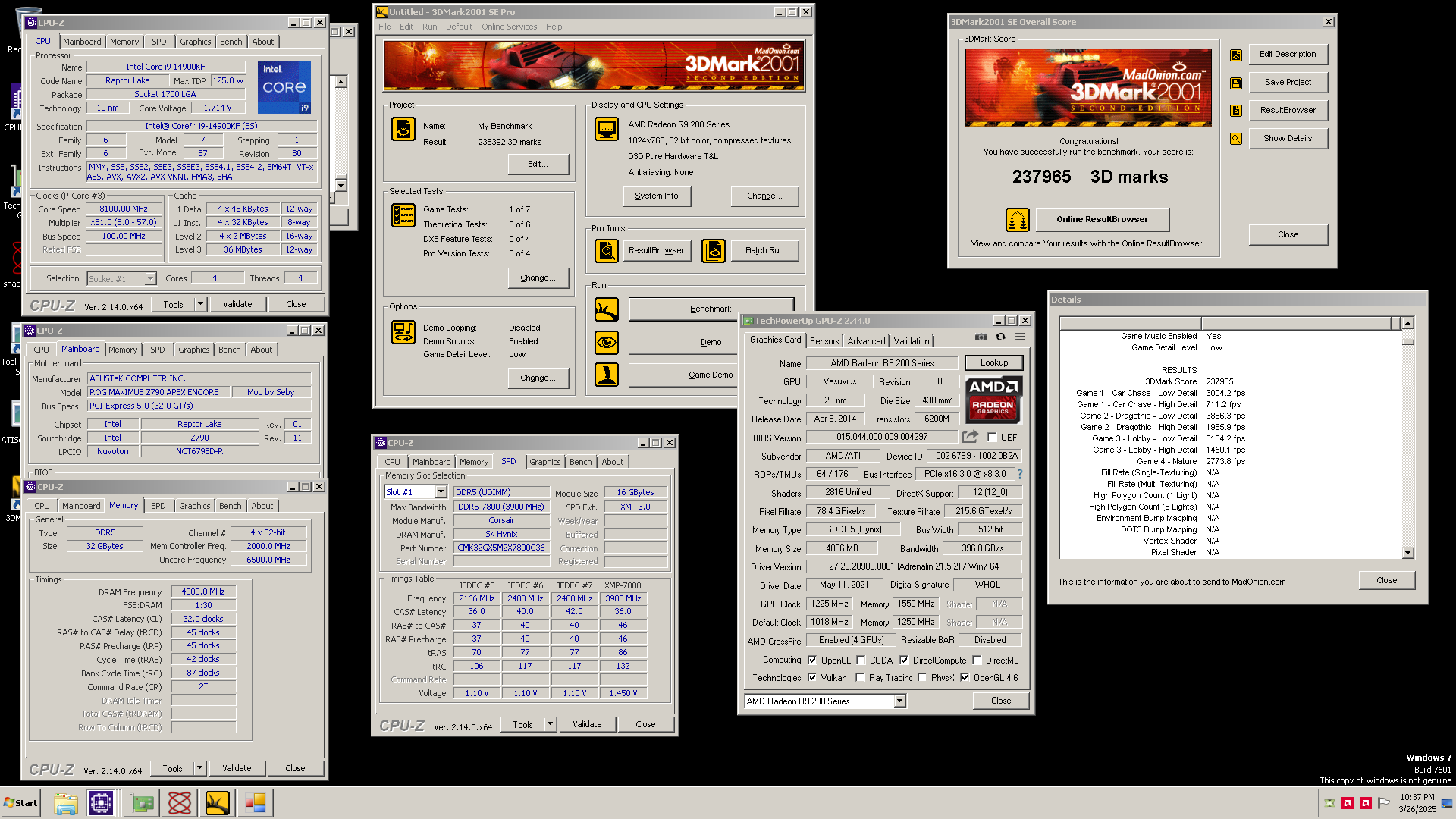Take a GPU-Z screenshot with camera icon
Screen dimensions: 1456x819
pos(981,337)
